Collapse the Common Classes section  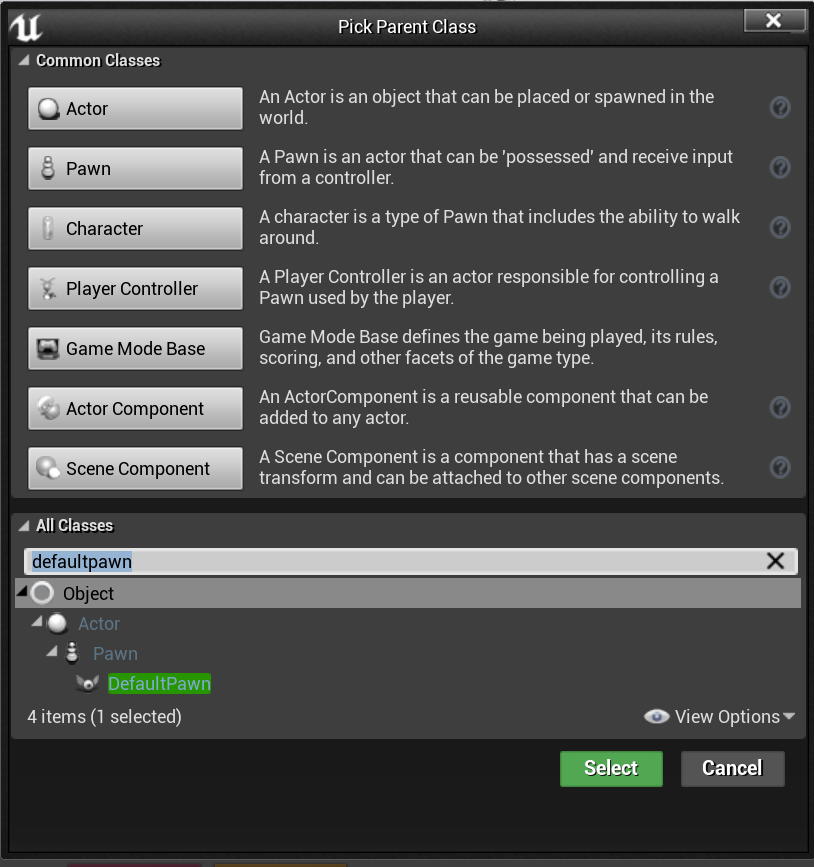22,61
